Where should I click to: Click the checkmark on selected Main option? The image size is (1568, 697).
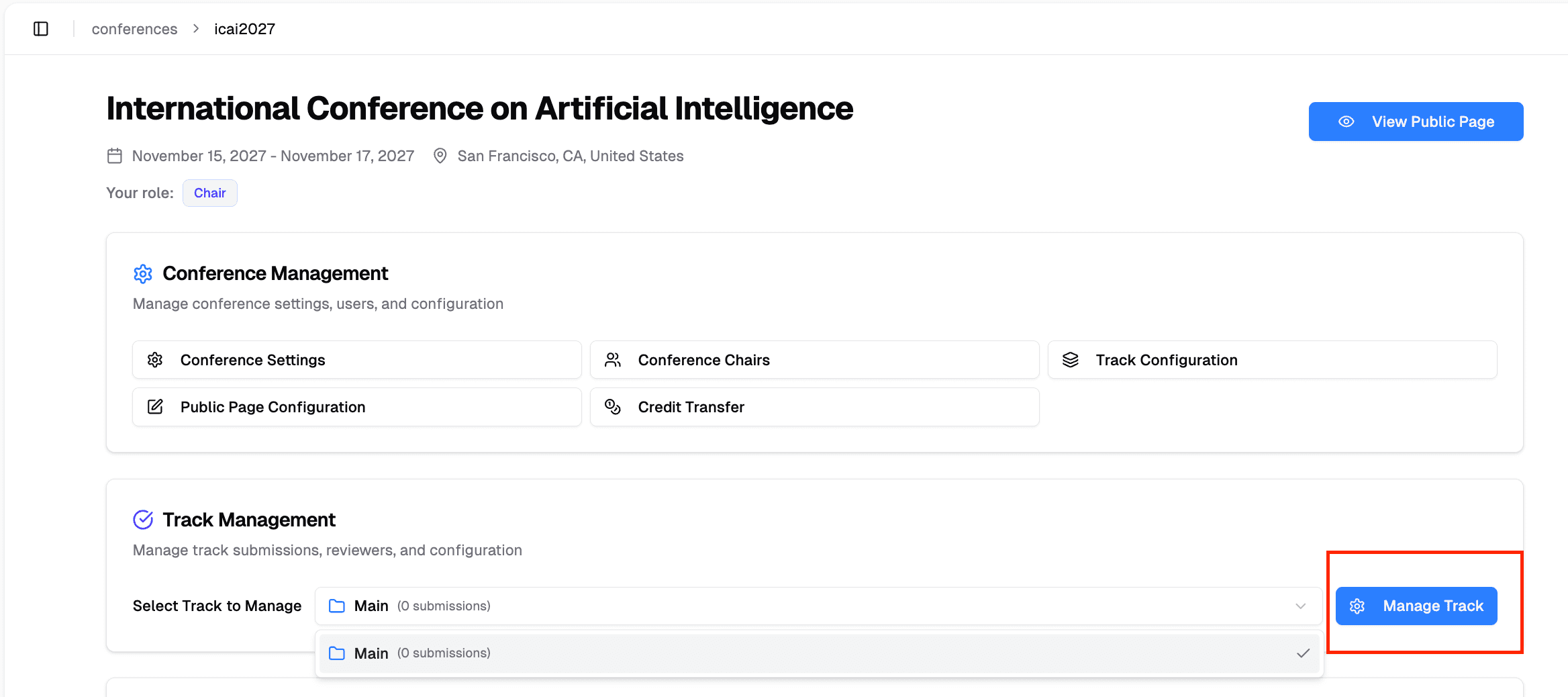(1304, 653)
